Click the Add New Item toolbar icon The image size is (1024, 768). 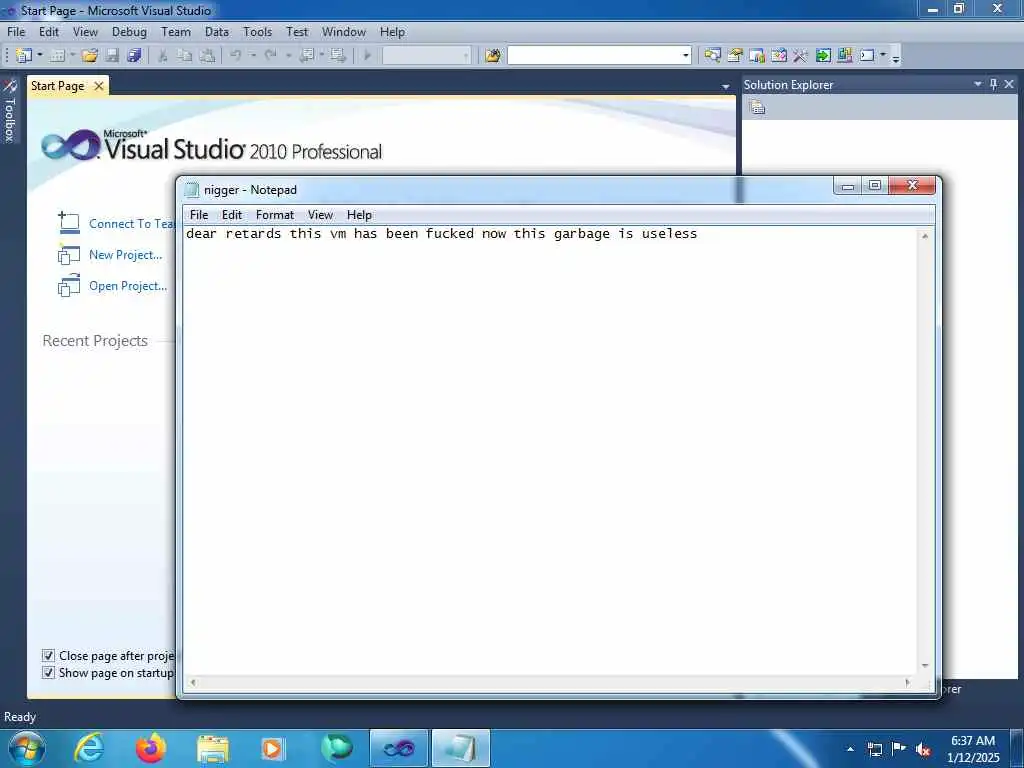click(x=57, y=56)
